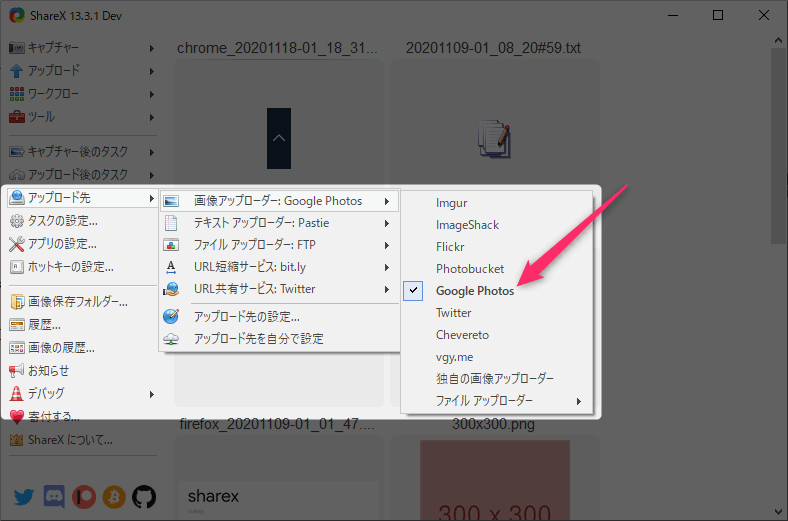The height and width of the screenshot is (521, 788).
Task: Click the 寄付する heart icon
Action: (17, 416)
